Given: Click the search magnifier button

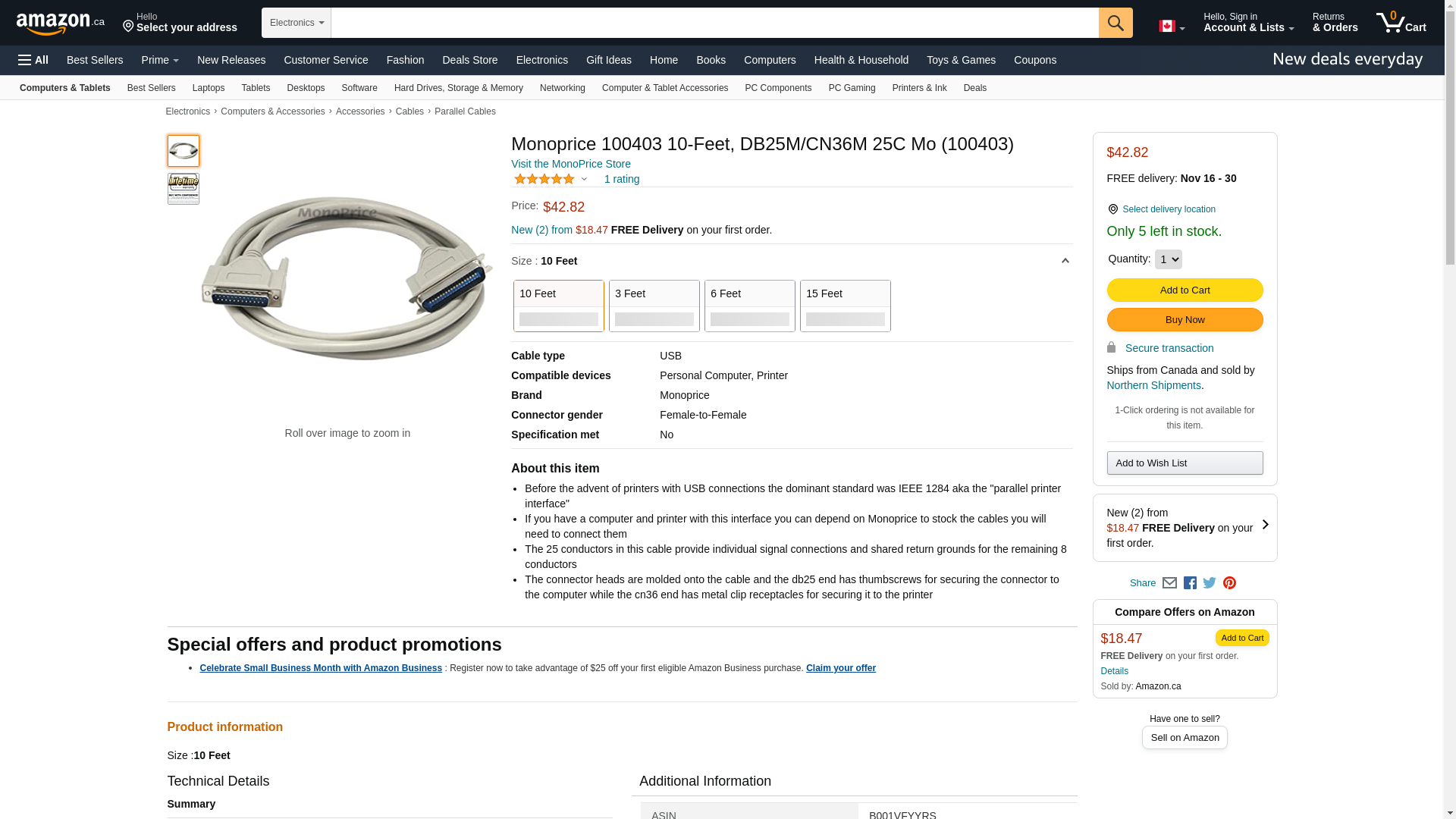Looking at the screenshot, I should 1115,23.
